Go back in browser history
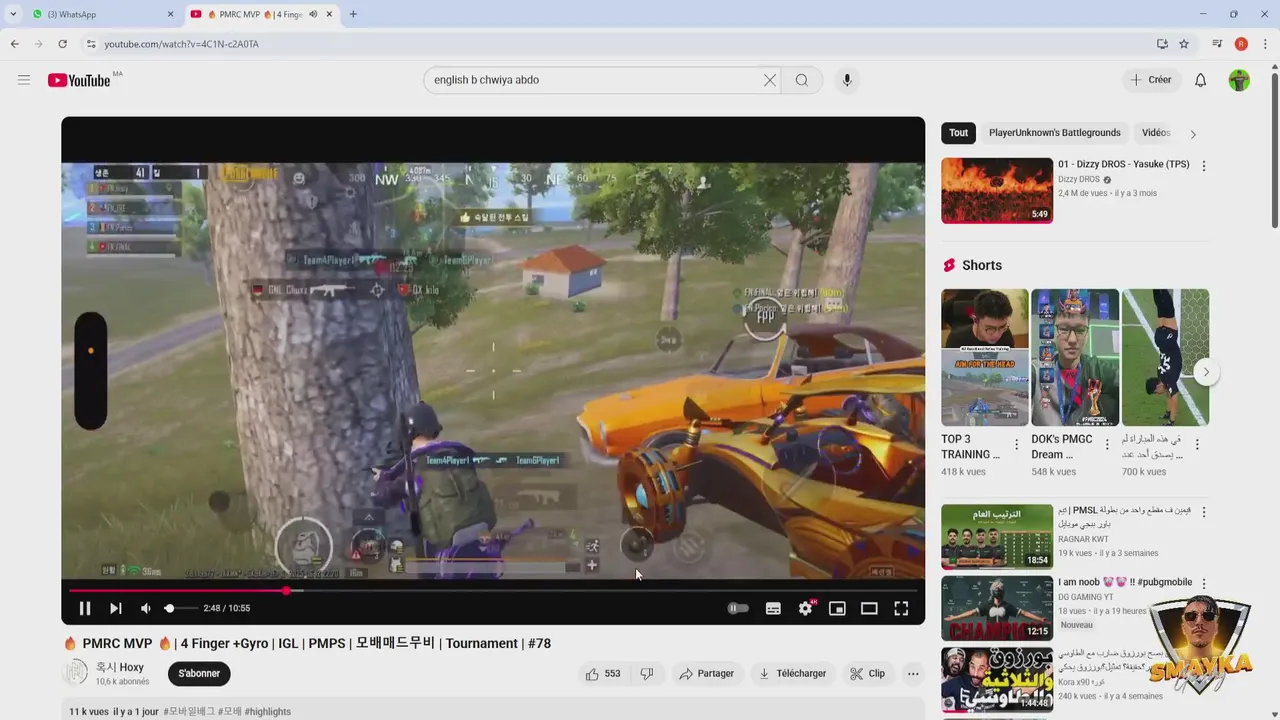The height and width of the screenshot is (720, 1280). (14, 44)
